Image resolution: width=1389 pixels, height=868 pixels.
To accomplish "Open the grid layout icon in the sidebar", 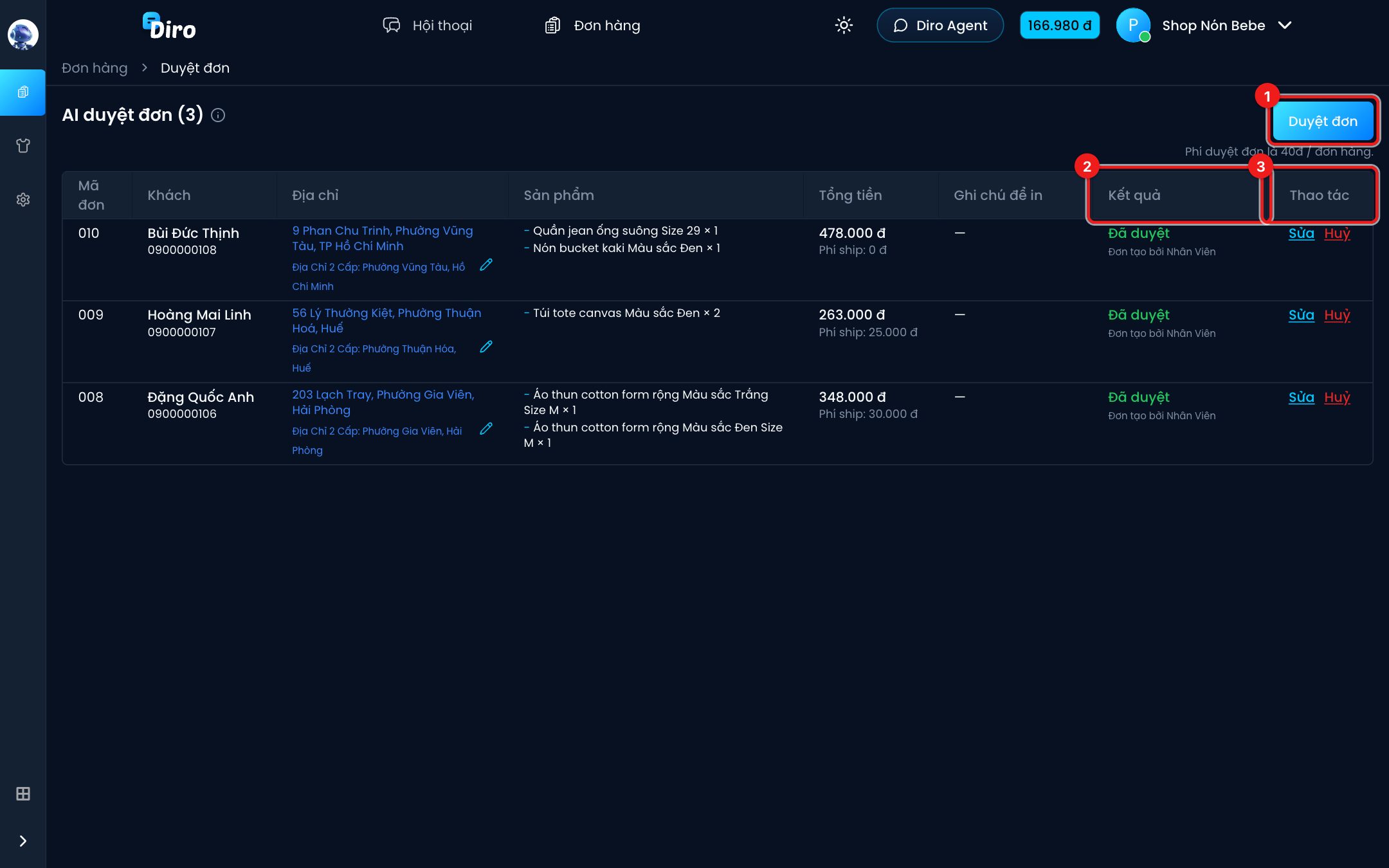I will tap(23, 794).
